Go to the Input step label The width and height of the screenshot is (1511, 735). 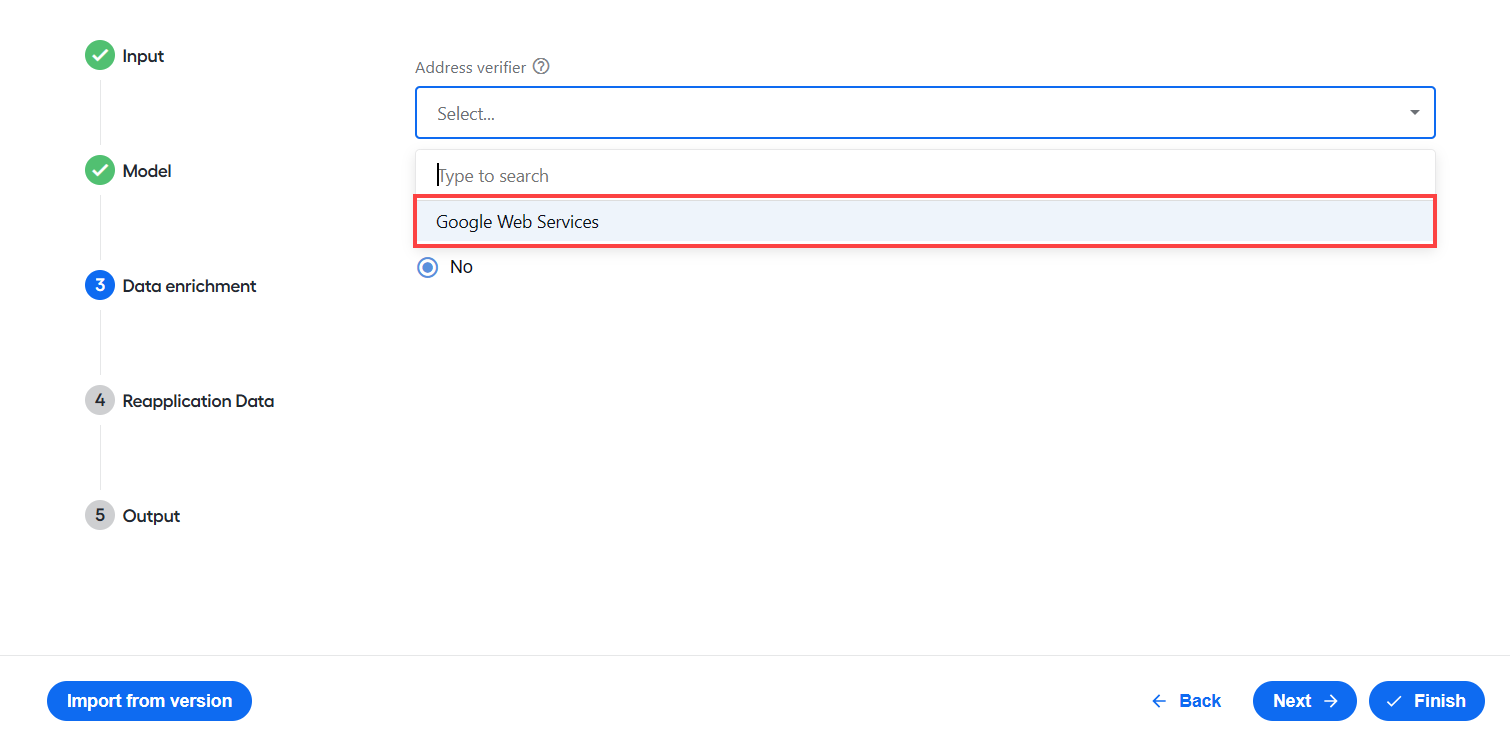143,56
